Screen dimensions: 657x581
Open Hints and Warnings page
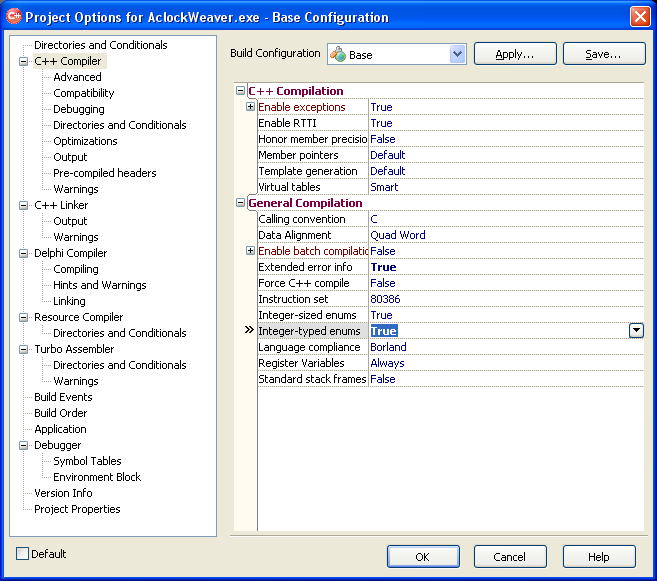pos(100,285)
